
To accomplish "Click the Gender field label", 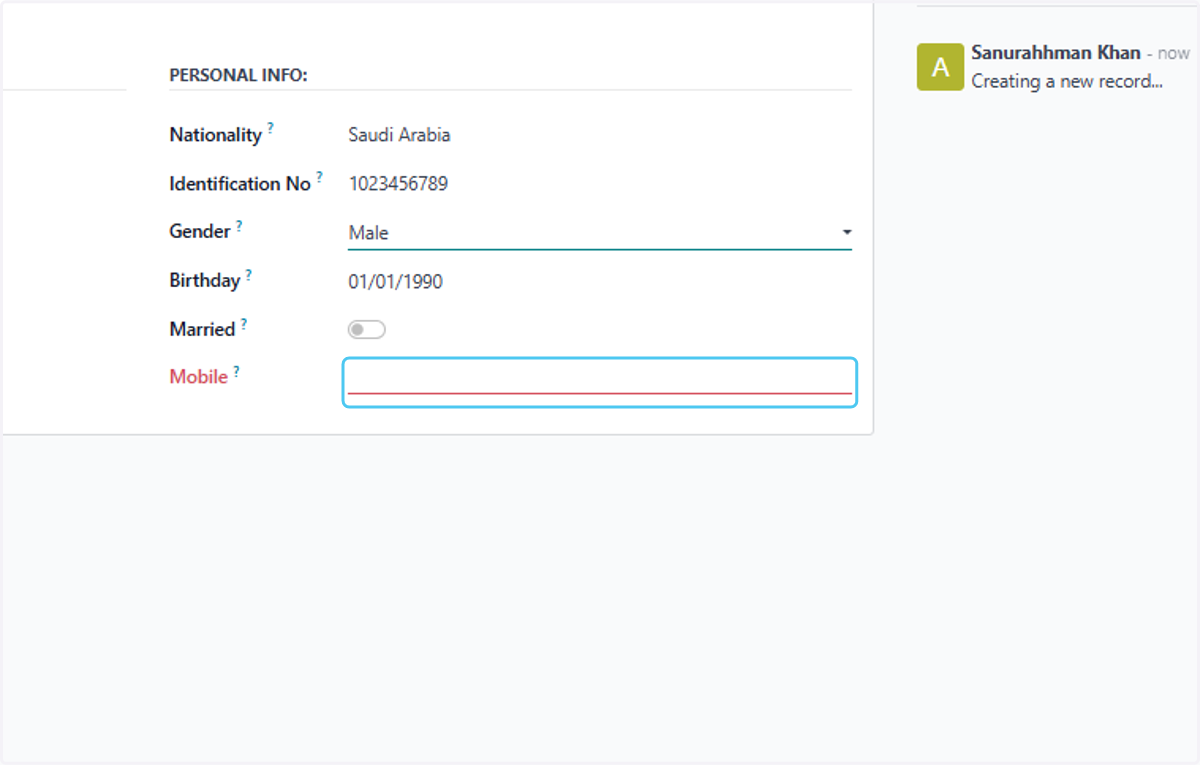I will (200, 231).
